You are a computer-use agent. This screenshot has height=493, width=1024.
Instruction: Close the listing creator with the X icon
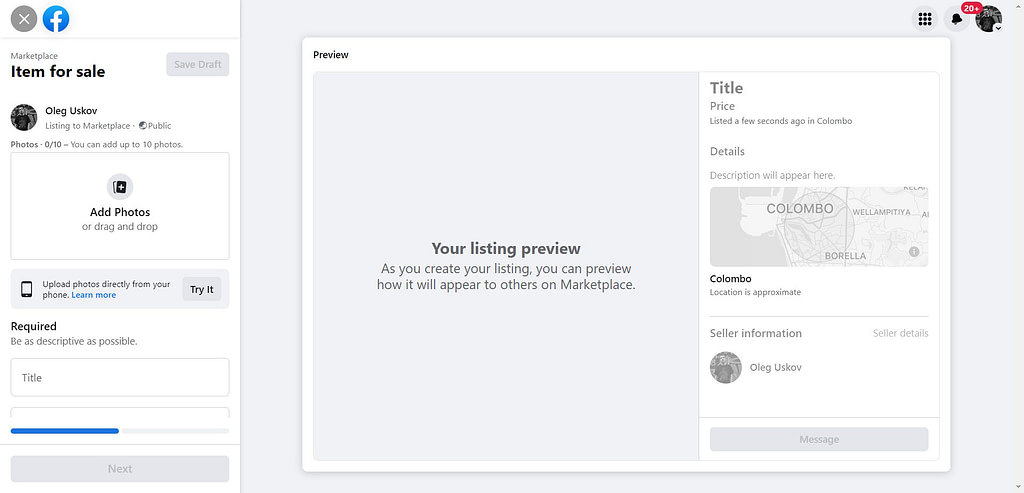24,19
